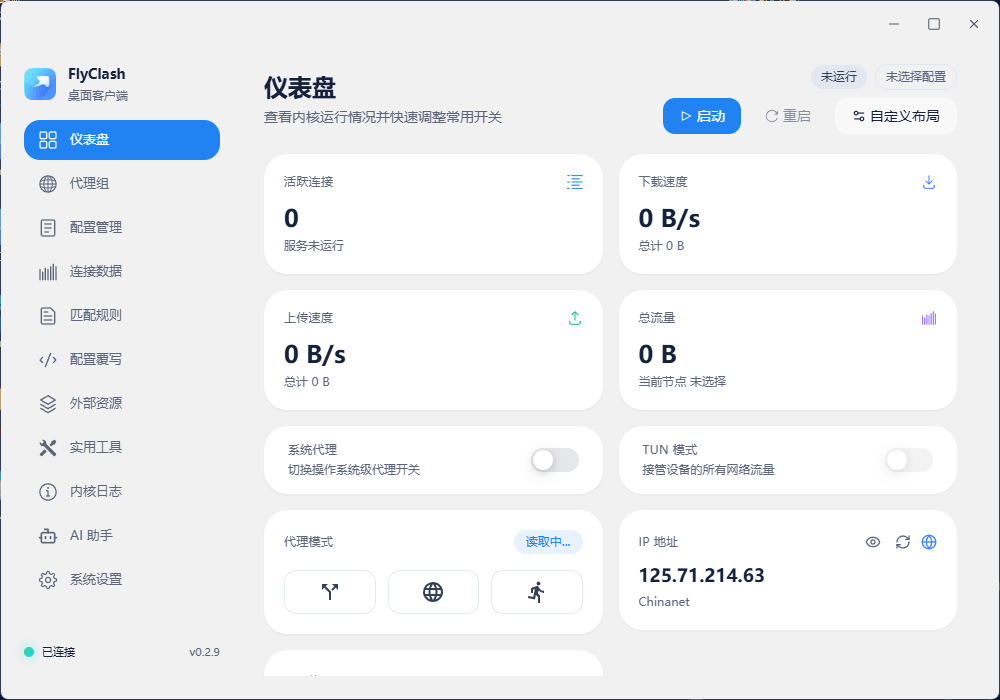The image size is (1000, 700).
Task: Toggle the TUN 模式 switch
Action: (x=909, y=460)
